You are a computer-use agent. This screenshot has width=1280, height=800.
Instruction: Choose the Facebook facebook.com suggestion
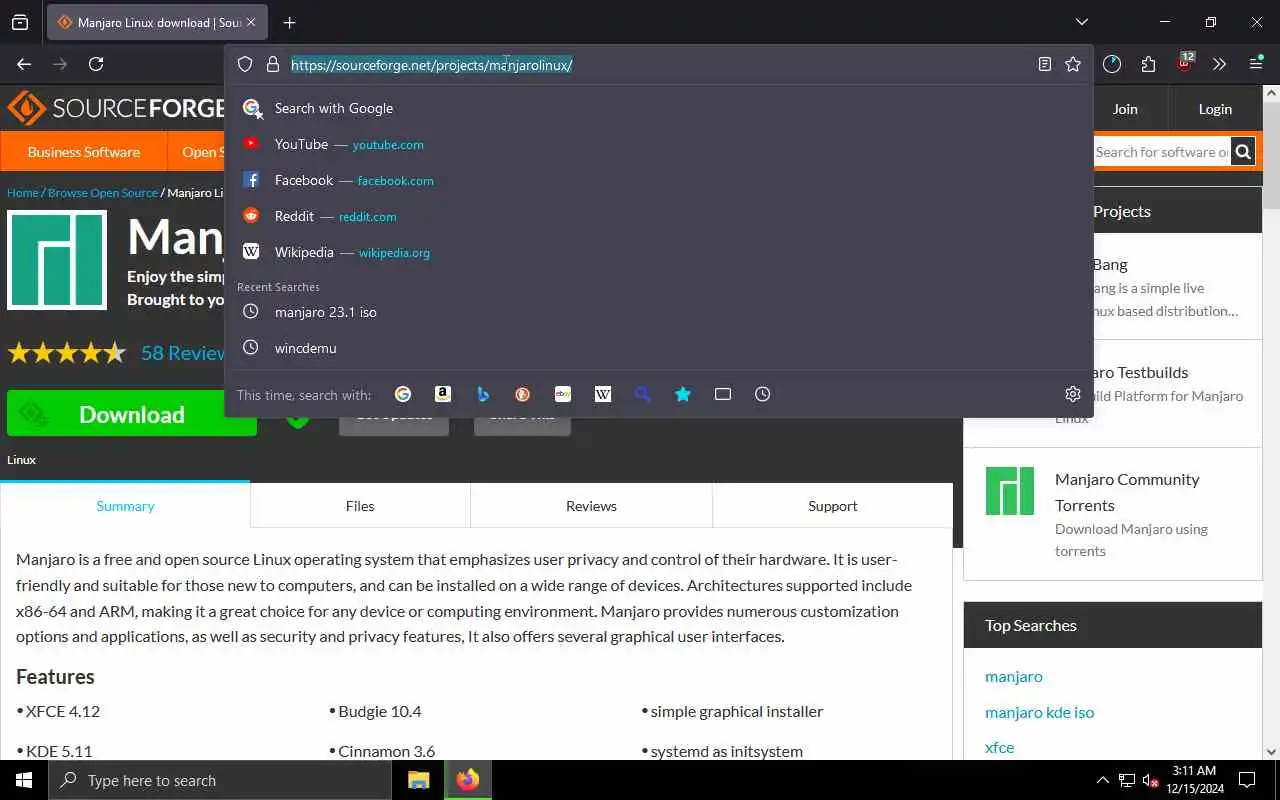[x=659, y=180]
